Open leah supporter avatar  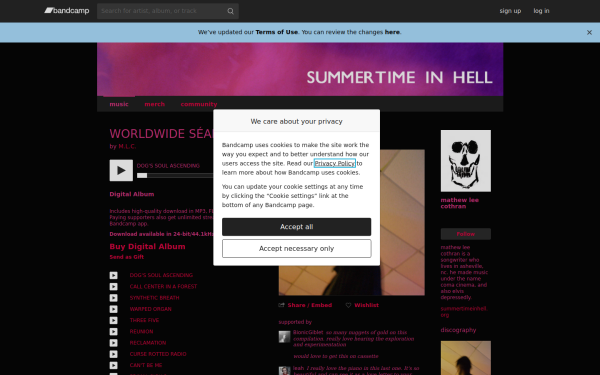tap(284, 370)
